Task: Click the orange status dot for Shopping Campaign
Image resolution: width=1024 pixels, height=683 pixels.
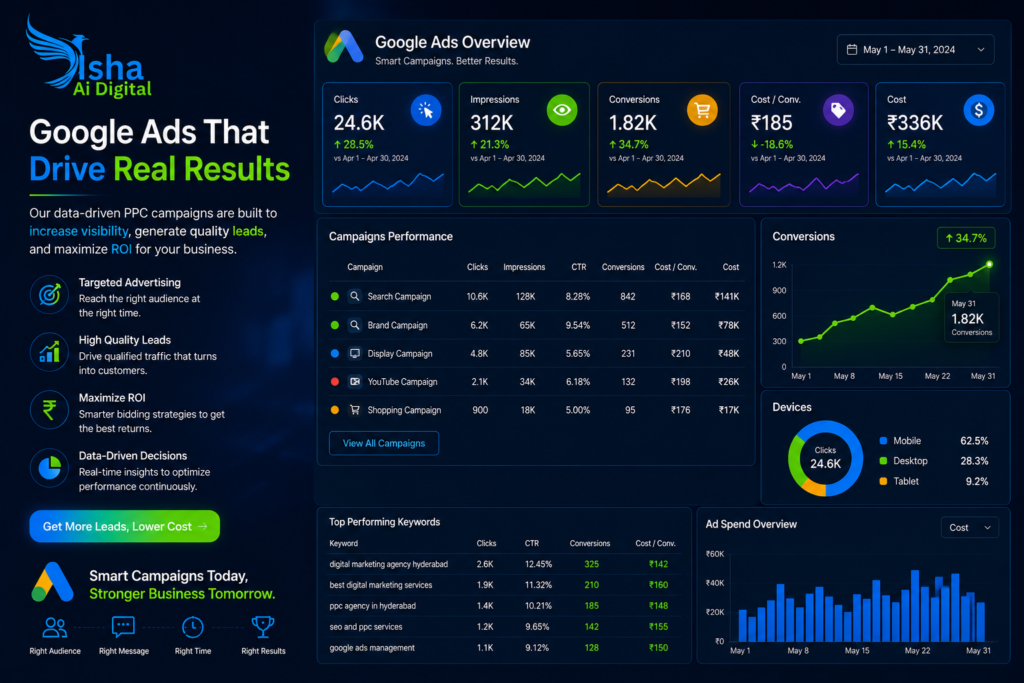Action: (x=335, y=410)
